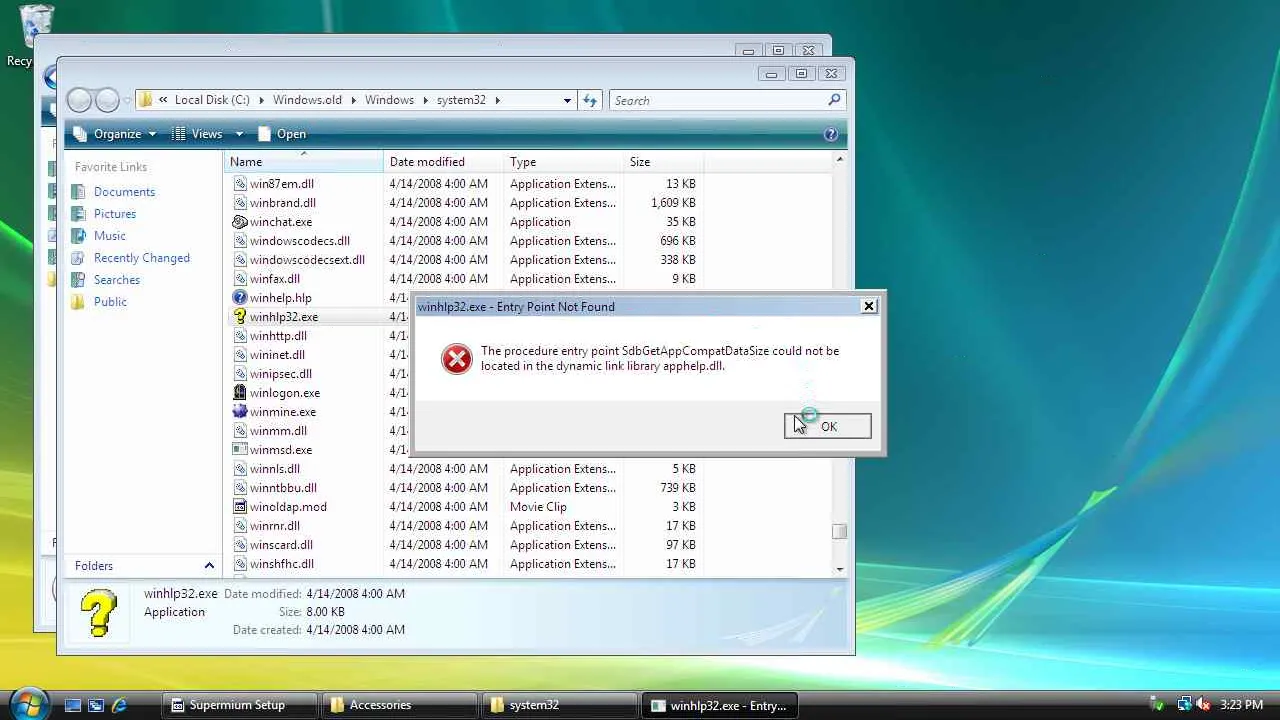
Task: Click the double chevron at address bar start
Action: pyautogui.click(x=162, y=100)
